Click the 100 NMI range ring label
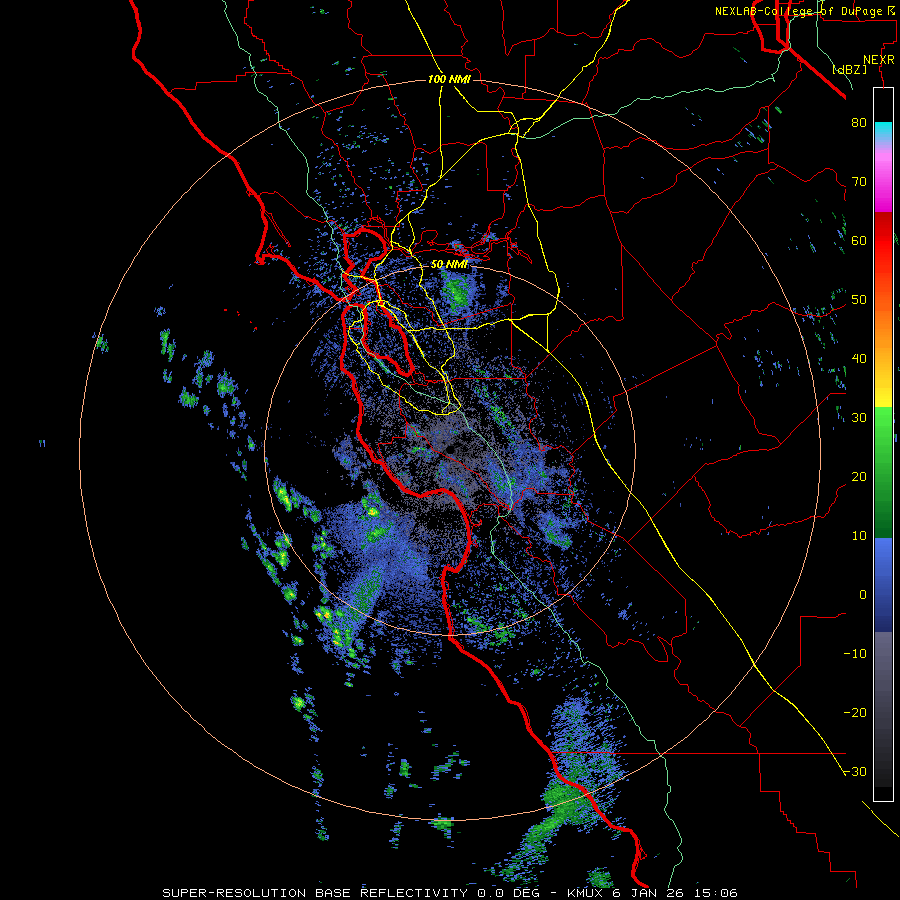This screenshot has width=900, height=900. click(x=449, y=79)
